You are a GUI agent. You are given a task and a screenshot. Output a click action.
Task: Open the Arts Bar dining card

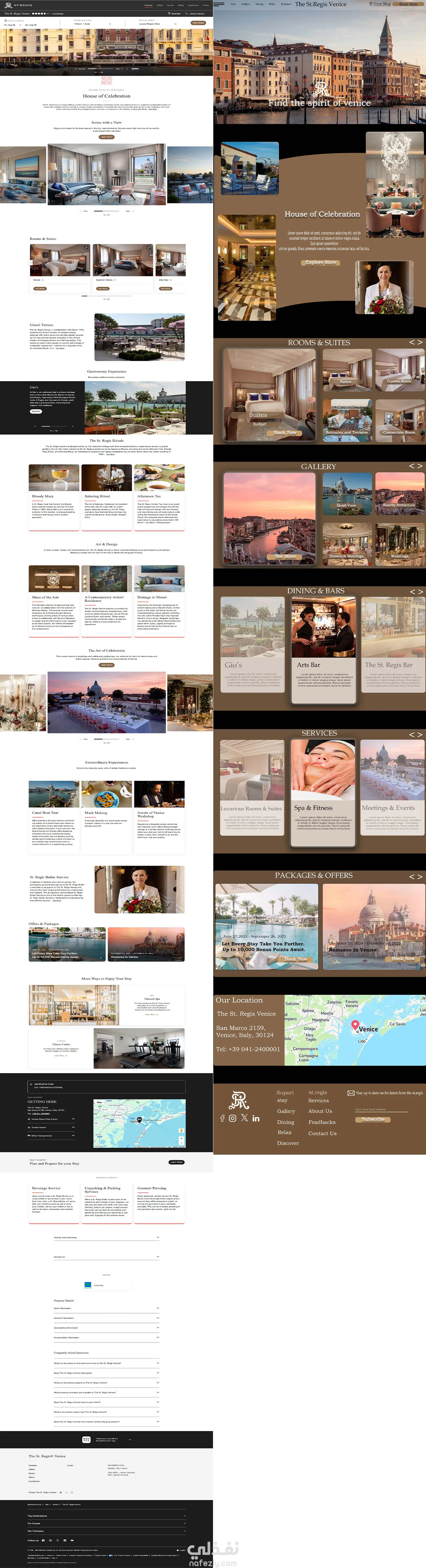click(x=323, y=651)
